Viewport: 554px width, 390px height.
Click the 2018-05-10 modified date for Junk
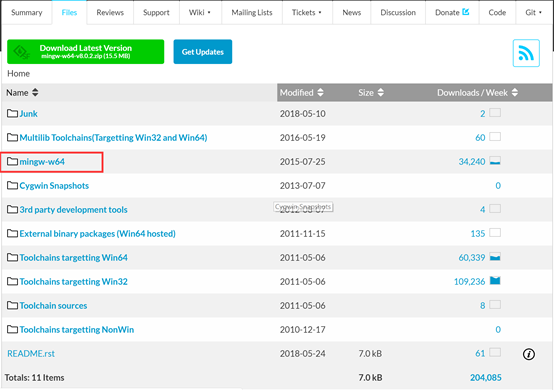(x=302, y=113)
